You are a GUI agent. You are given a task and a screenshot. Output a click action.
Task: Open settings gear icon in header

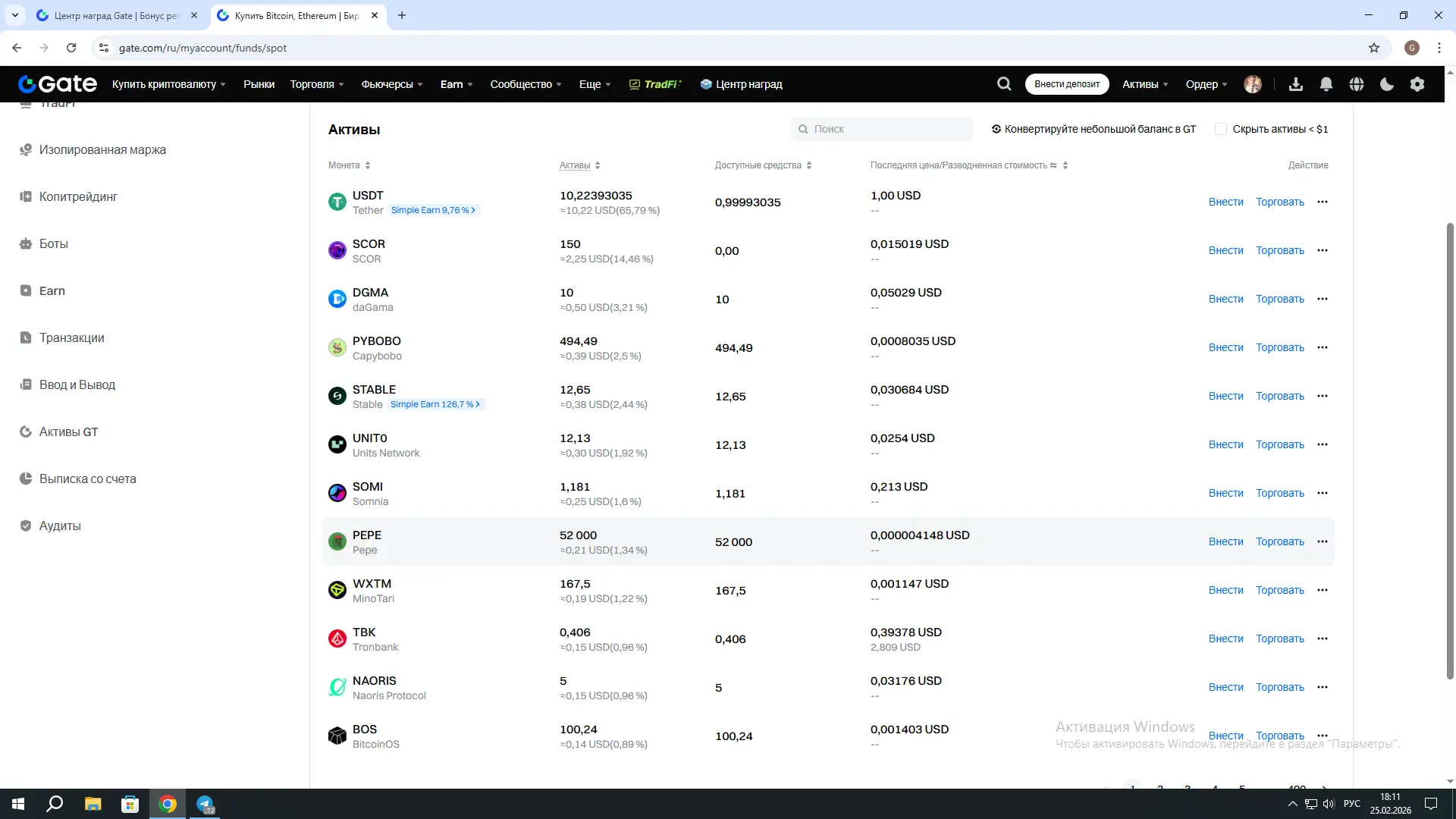coord(1417,84)
